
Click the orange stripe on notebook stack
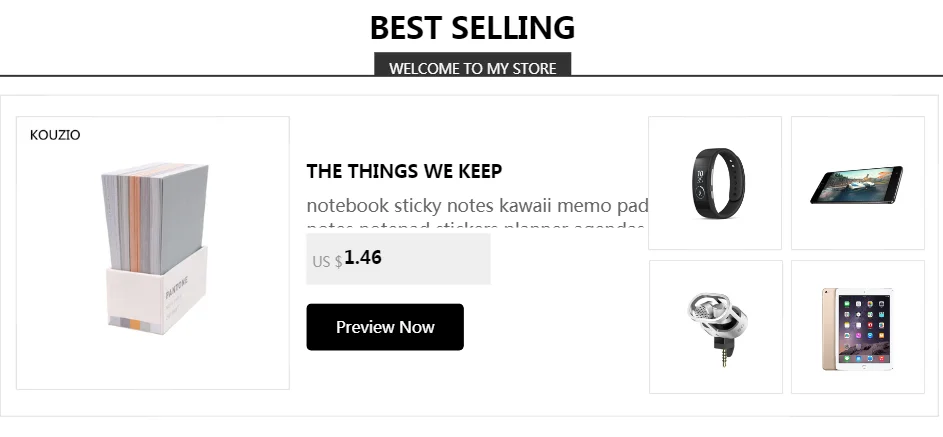(135, 222)
